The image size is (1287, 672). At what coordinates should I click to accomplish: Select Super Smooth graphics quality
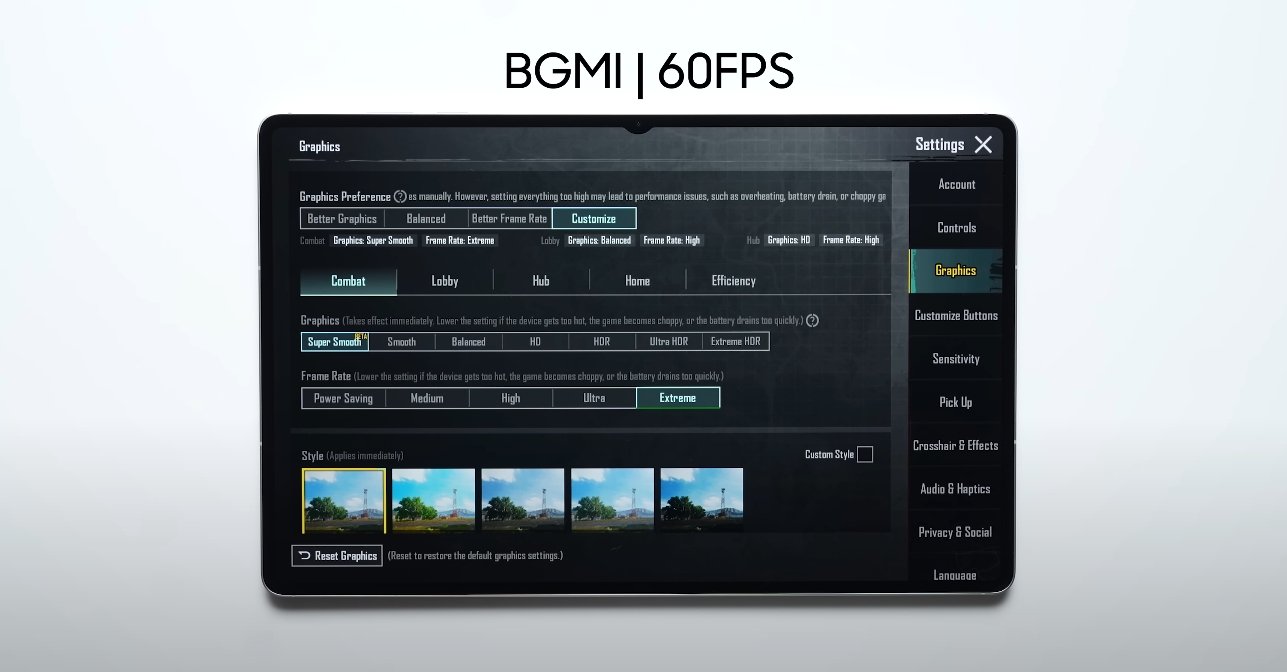(335, 342)
